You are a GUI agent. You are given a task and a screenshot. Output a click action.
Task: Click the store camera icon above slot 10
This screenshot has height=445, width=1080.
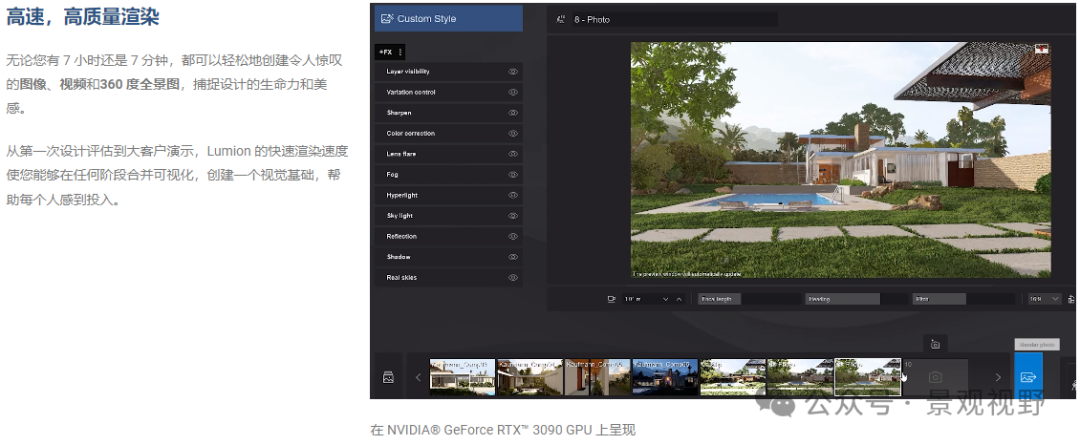tap(935, 344)
